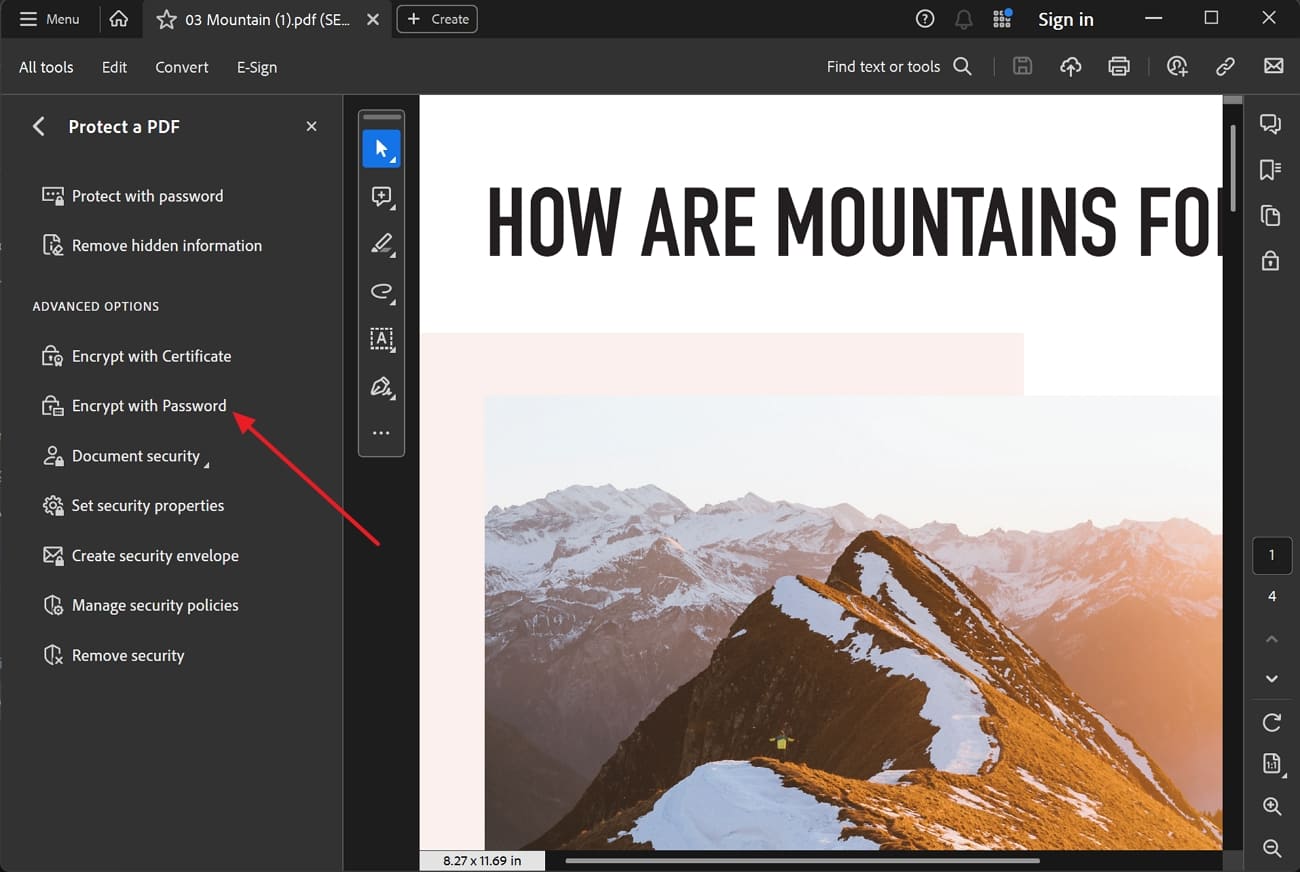Select the arrow selection tool
Viewport: 1300px width, 872px height.
381,148
